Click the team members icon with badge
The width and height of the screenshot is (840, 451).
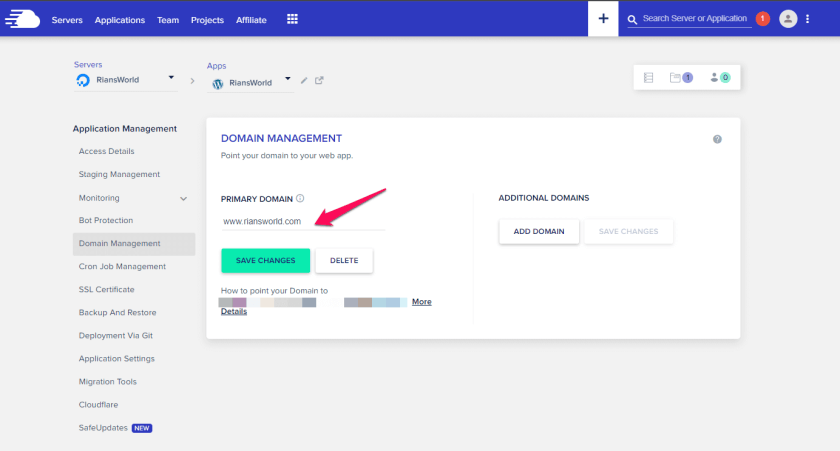tap(720, 78)
